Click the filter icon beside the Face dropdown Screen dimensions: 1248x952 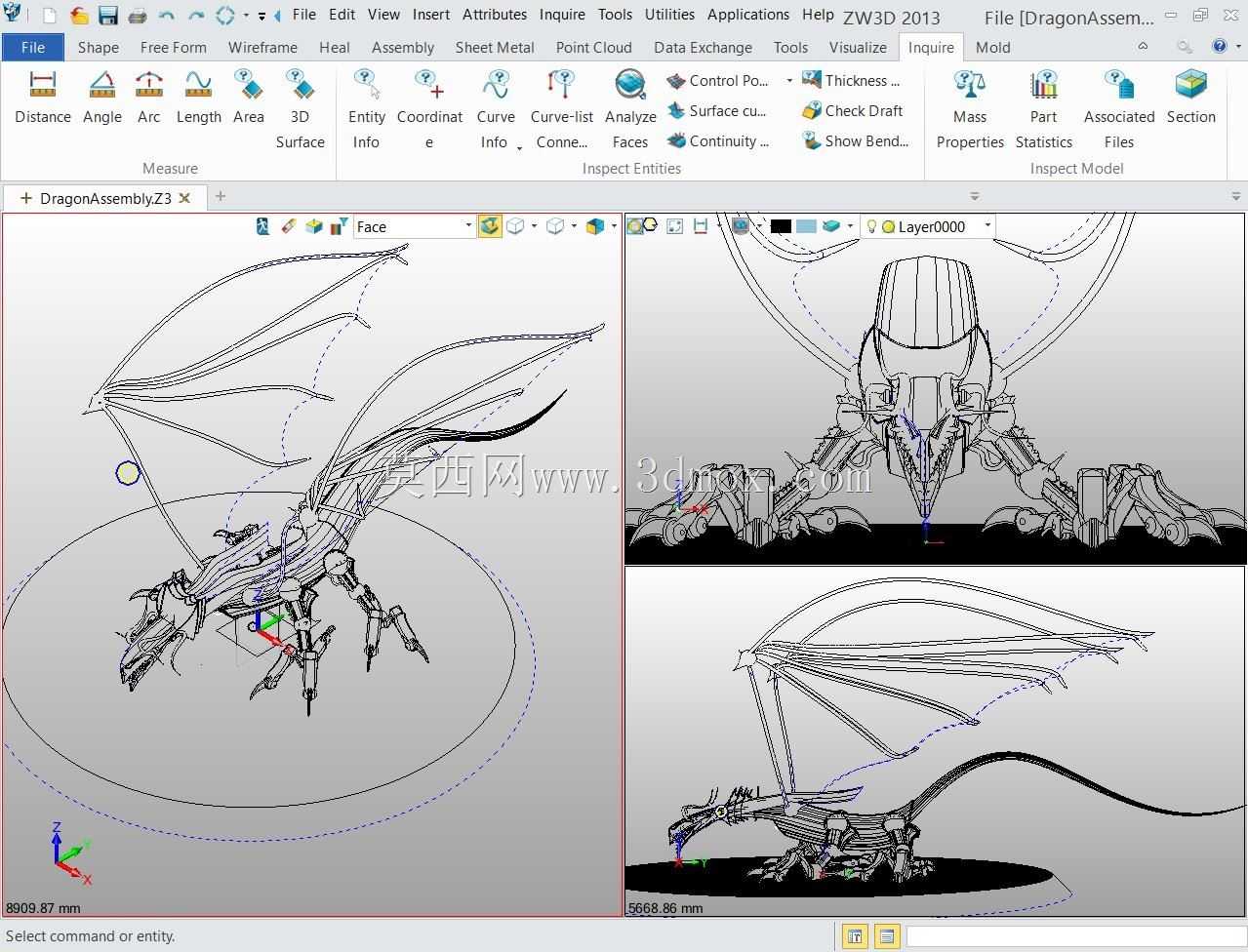click(339, 226)
